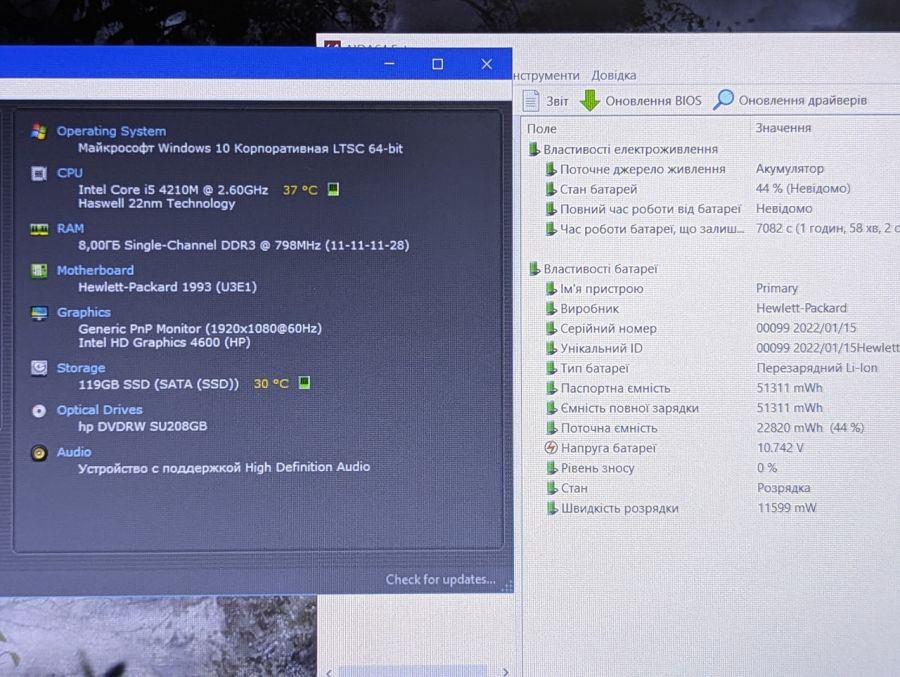This screenshot has width=900, height=677.
Task: Click the Оновлення BIOS toolbar button
Action: (641, 100)
